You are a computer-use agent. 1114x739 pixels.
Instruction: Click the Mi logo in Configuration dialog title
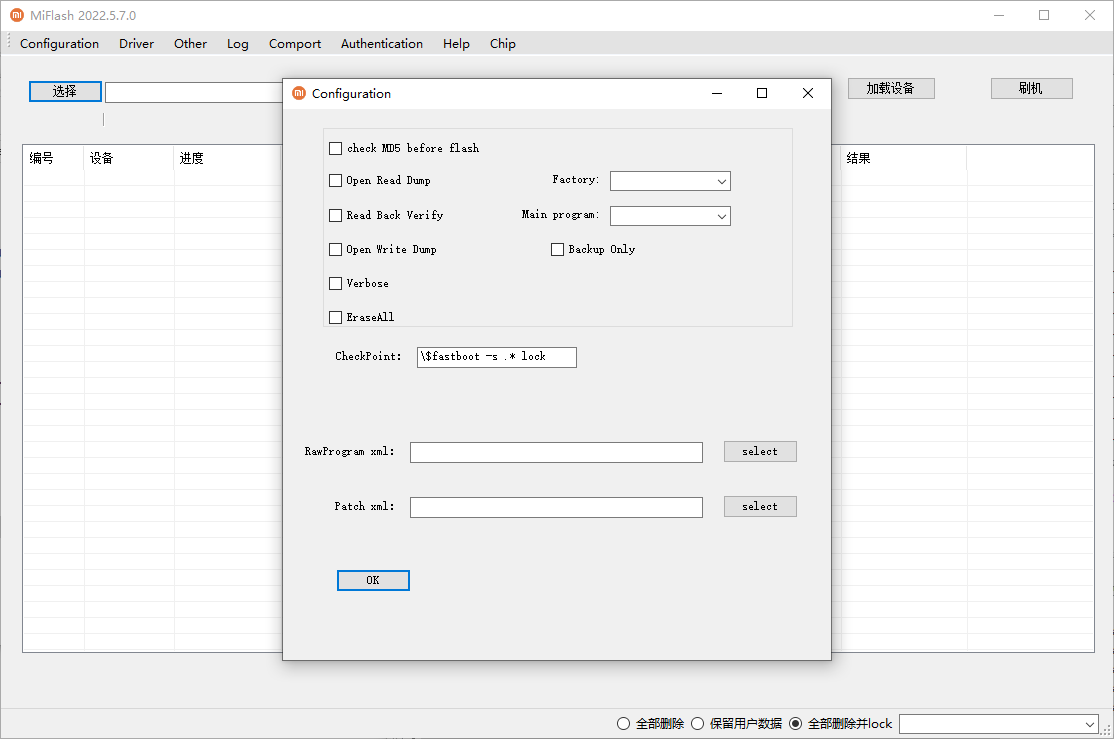tap(298, 93)
